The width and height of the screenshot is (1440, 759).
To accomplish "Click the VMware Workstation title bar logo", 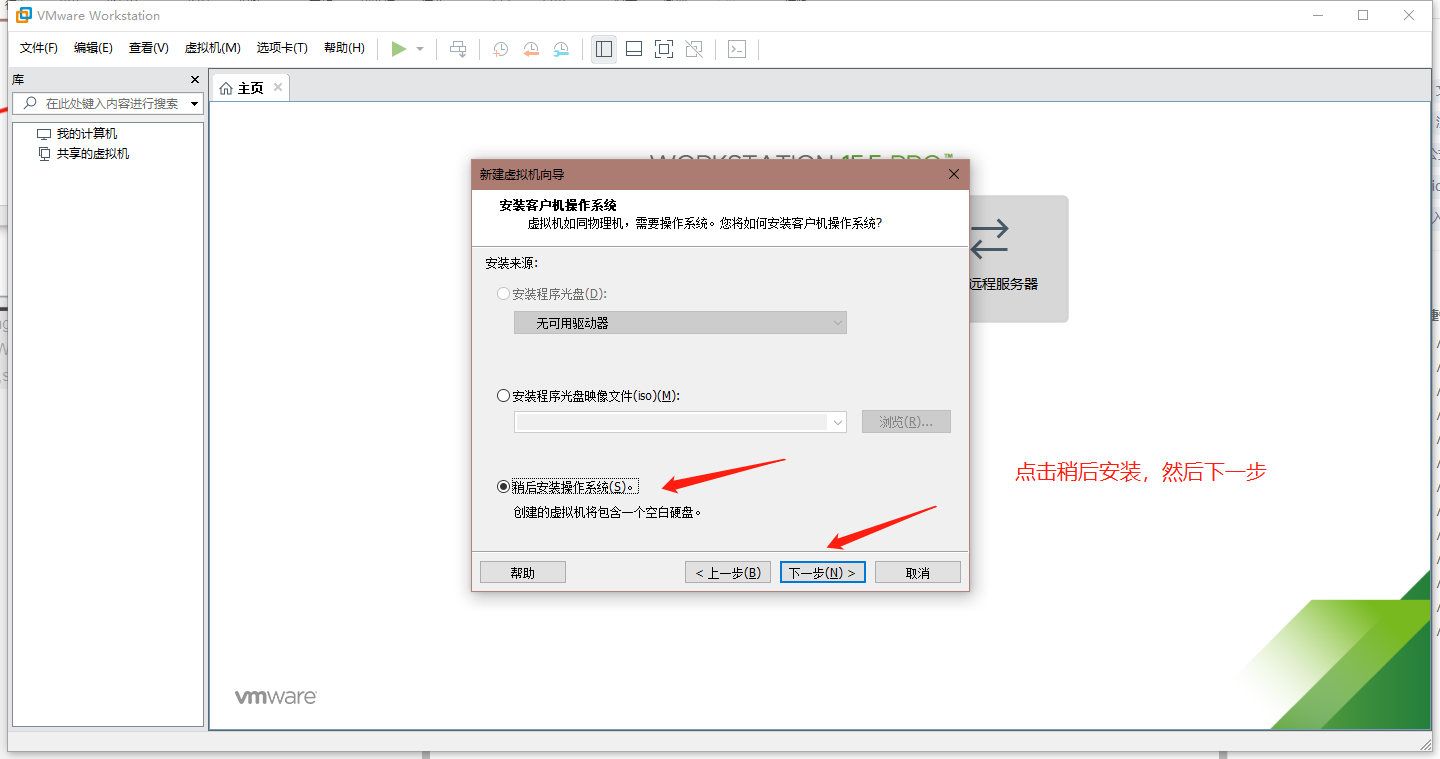I will 24,15.
